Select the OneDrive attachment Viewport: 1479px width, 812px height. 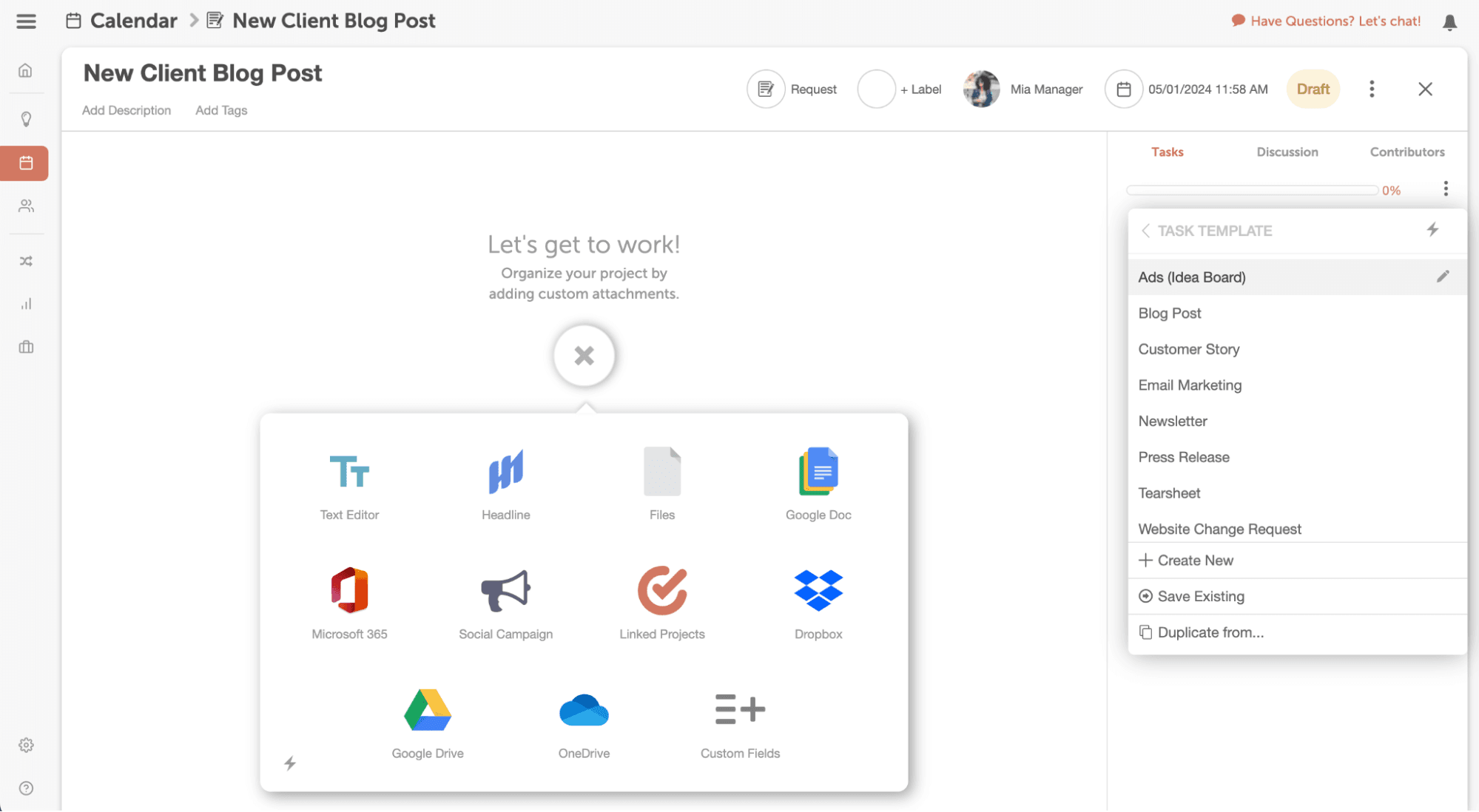(x=584, y=710)
